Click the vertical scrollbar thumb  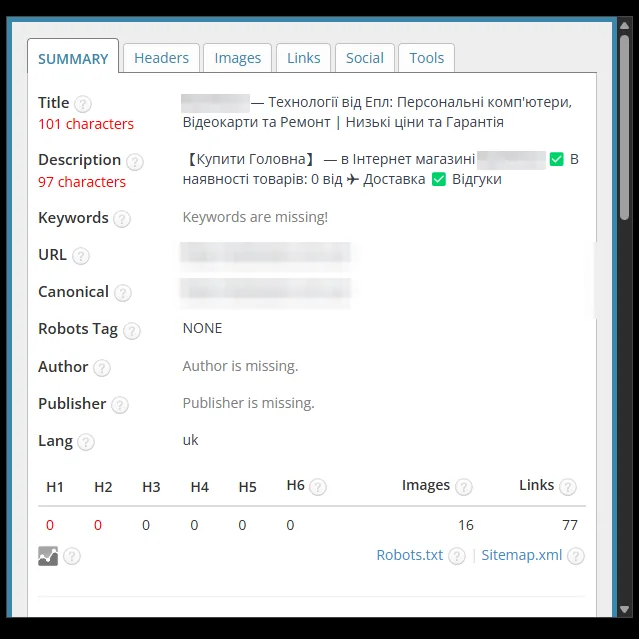pos(624,128)
